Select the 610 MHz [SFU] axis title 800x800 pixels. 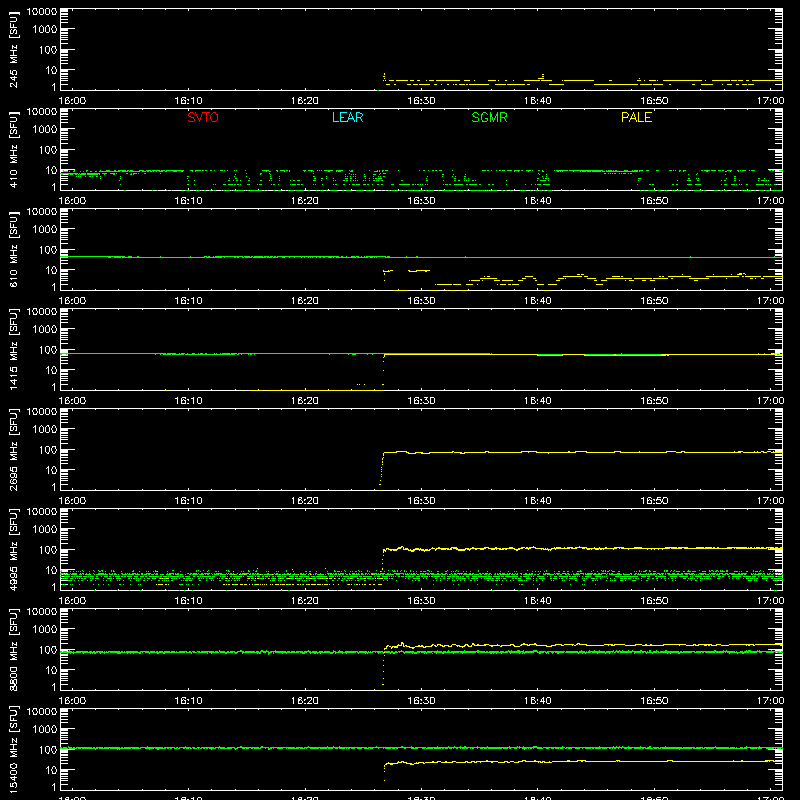pyautogui.click(x=14, y=250)
